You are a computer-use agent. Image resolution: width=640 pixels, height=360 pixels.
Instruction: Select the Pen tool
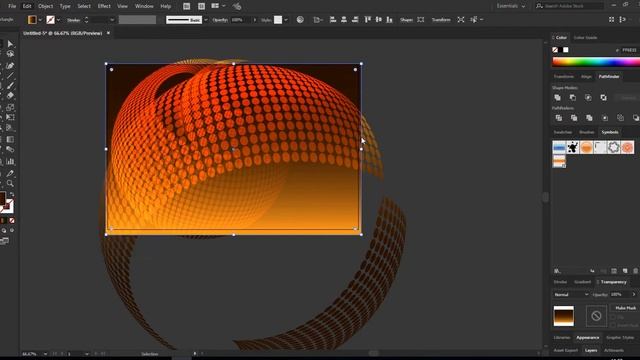tap(10, 65)
